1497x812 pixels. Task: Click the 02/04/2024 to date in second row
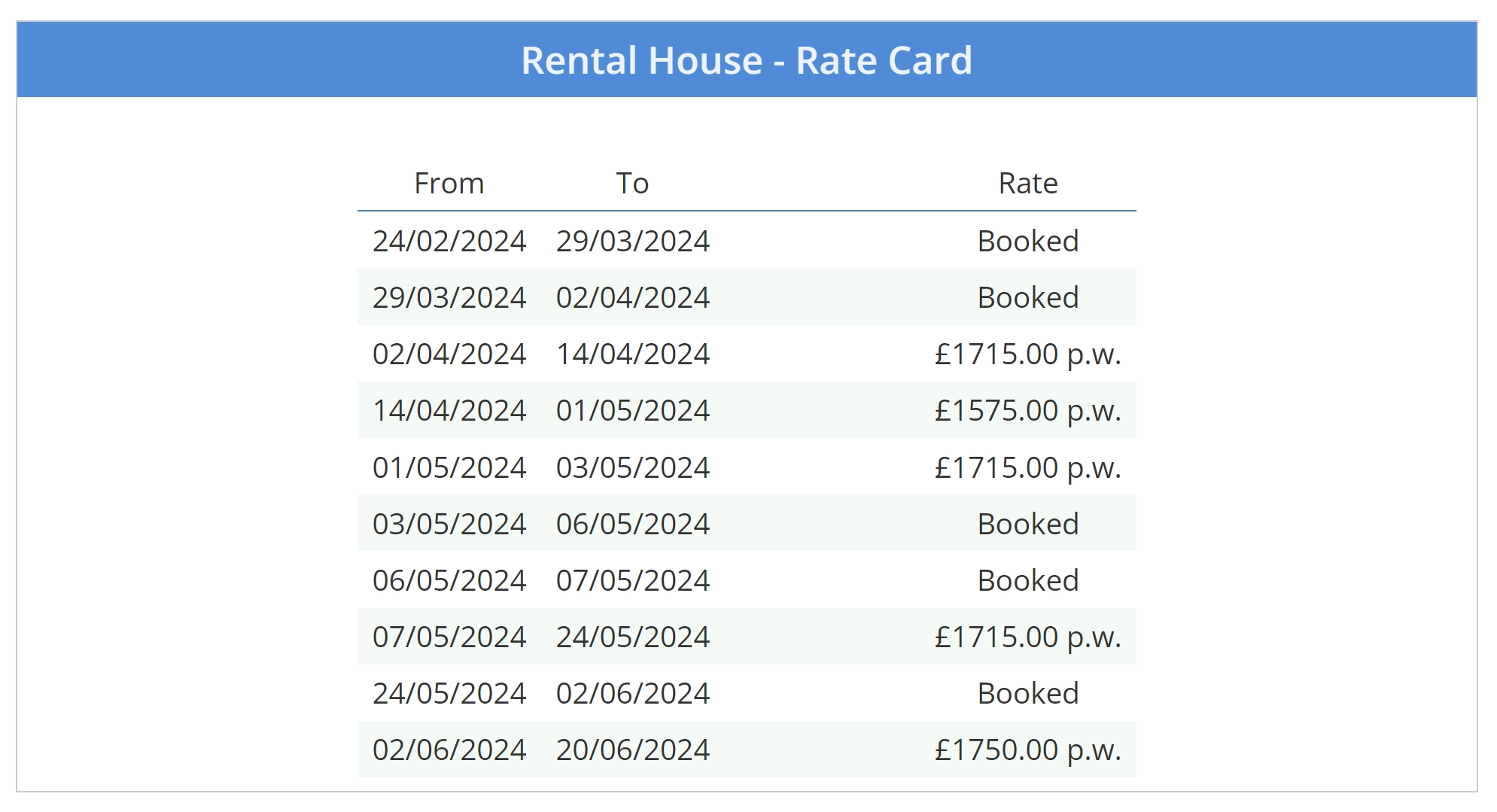click(x=633, y=297)
